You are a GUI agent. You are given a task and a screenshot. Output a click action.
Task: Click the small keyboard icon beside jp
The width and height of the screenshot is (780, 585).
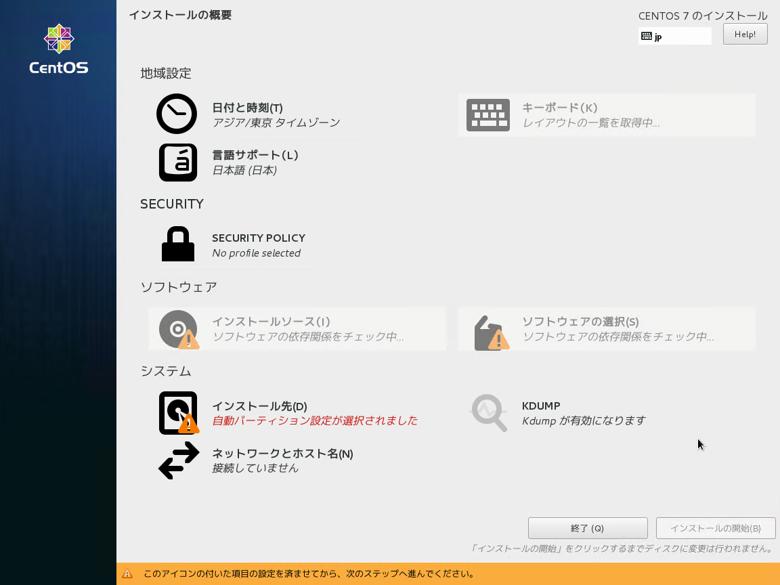[646, 36]
